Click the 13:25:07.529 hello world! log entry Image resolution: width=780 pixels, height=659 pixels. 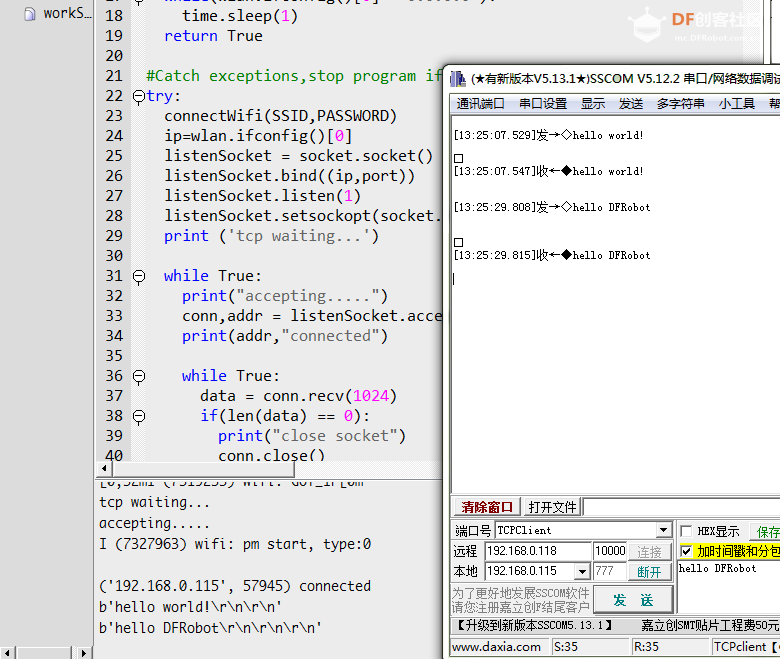(x=549, y=135)
